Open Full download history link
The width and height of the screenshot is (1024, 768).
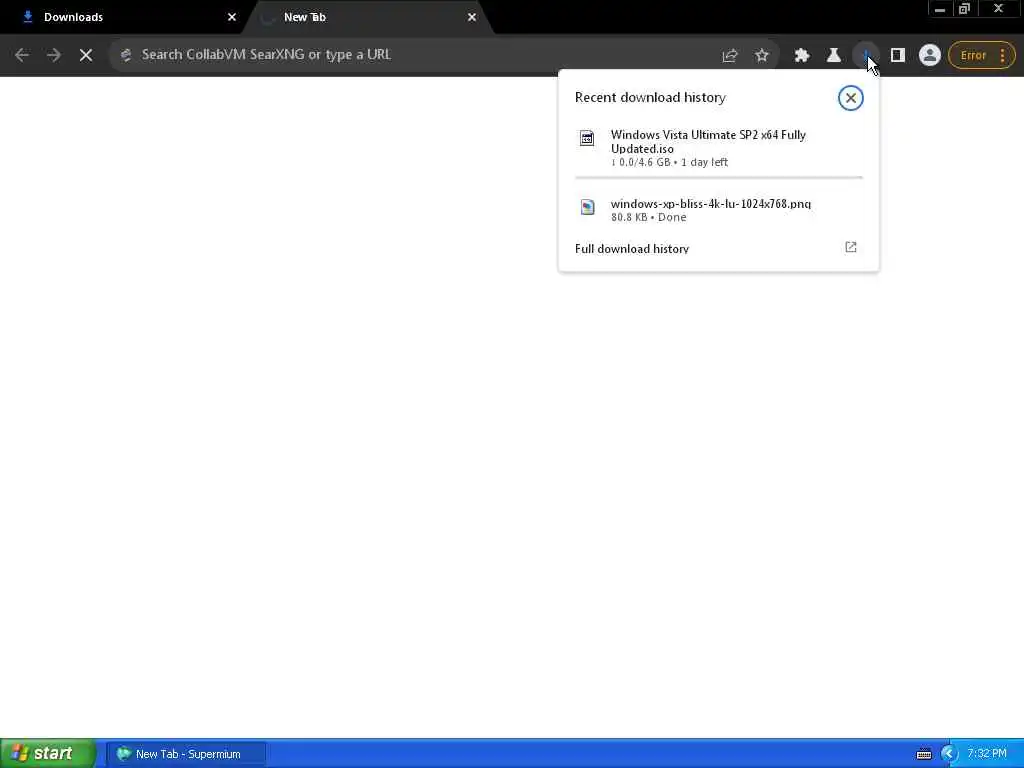tap(632, 249)
